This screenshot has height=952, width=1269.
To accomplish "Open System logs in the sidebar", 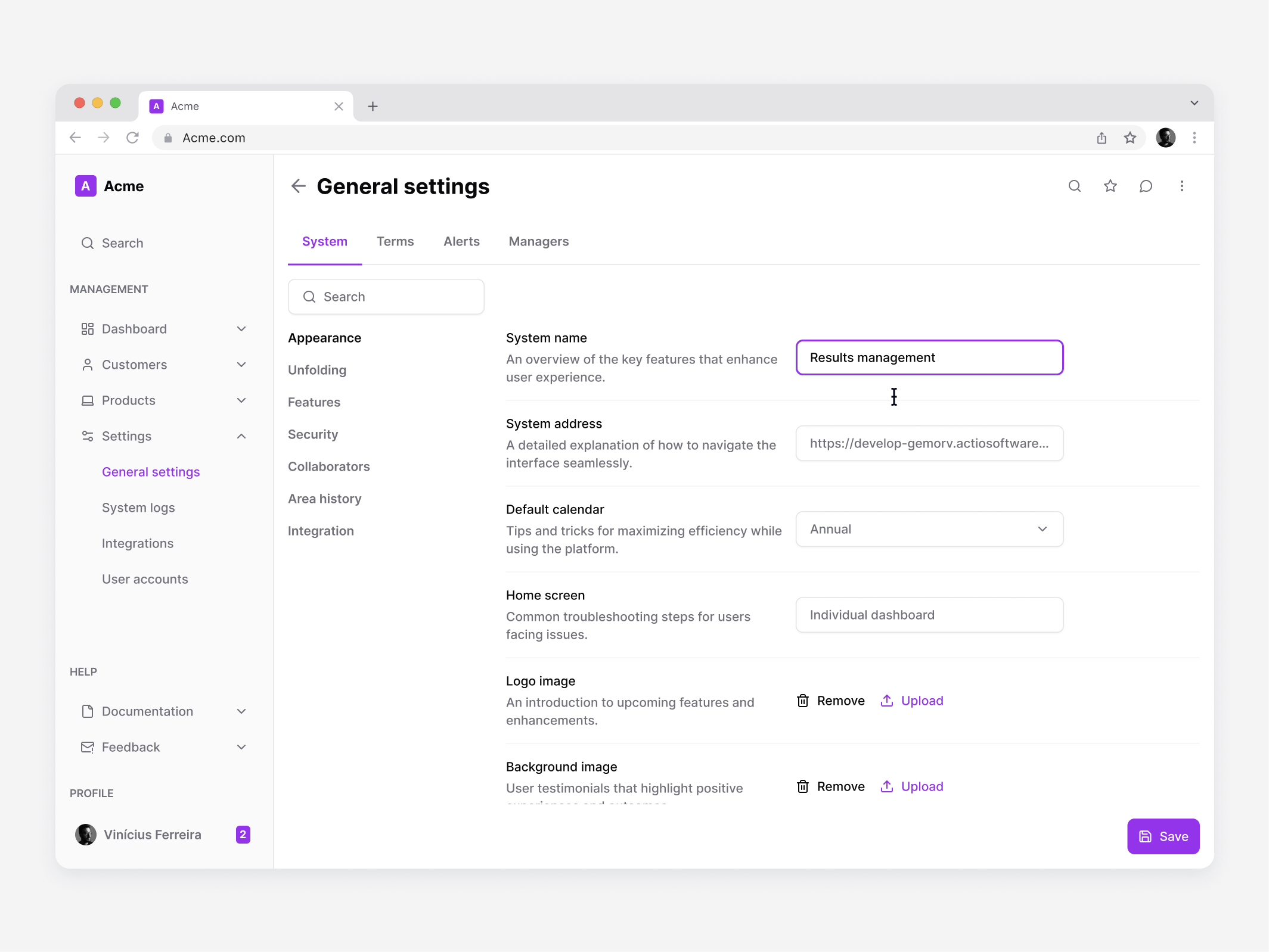I will tap(138, 508).
